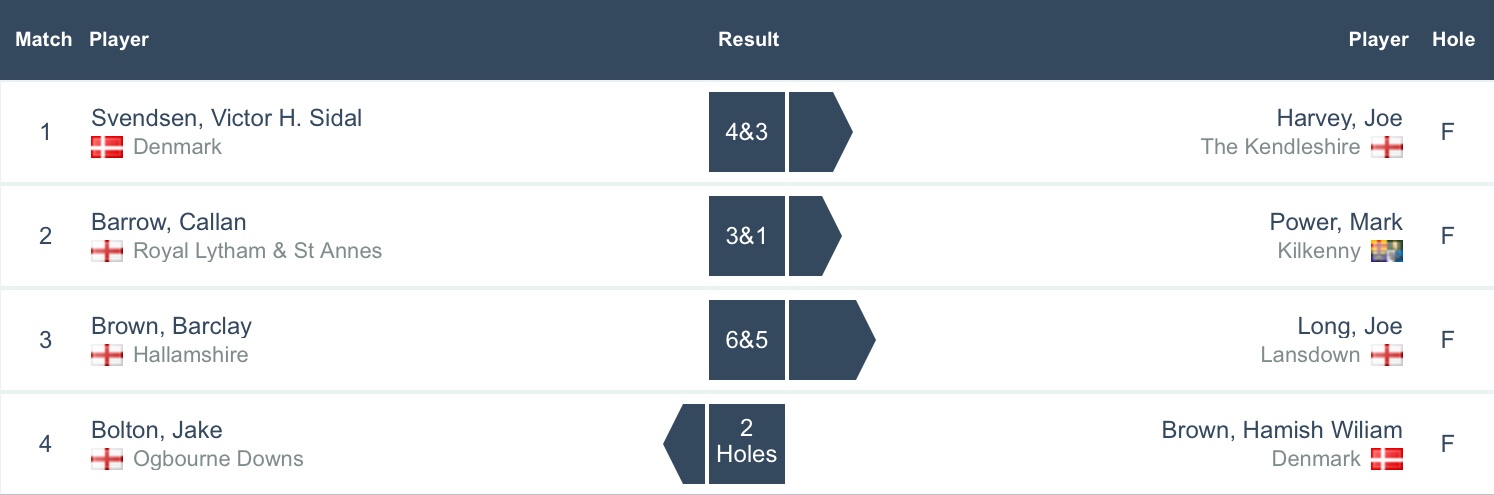Image resolution: width=1494 pixels, height=495 pixels.
Task: Select player Harvey, Joe
Action: 1339,118
